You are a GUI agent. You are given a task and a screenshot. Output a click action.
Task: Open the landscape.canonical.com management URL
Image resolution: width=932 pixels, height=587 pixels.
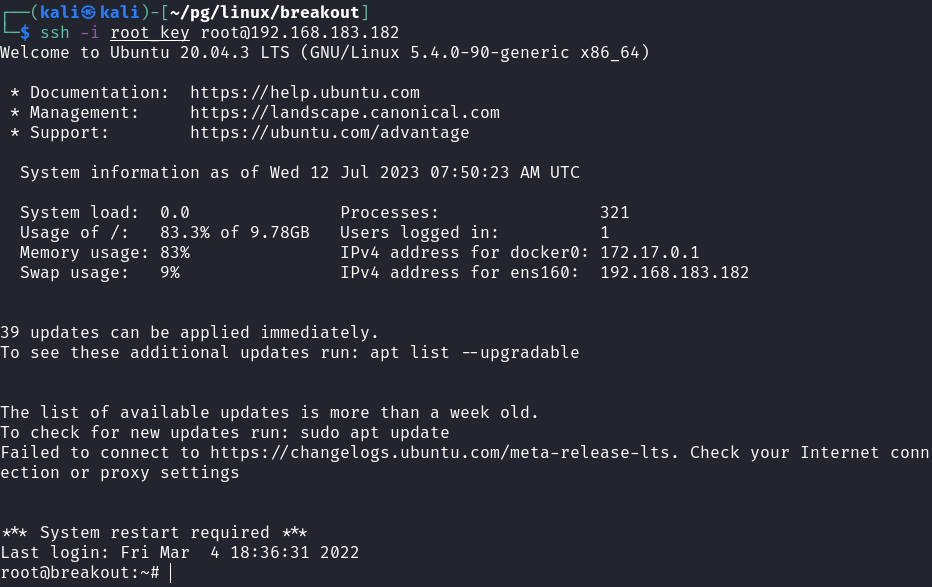[x=345, y=113]
